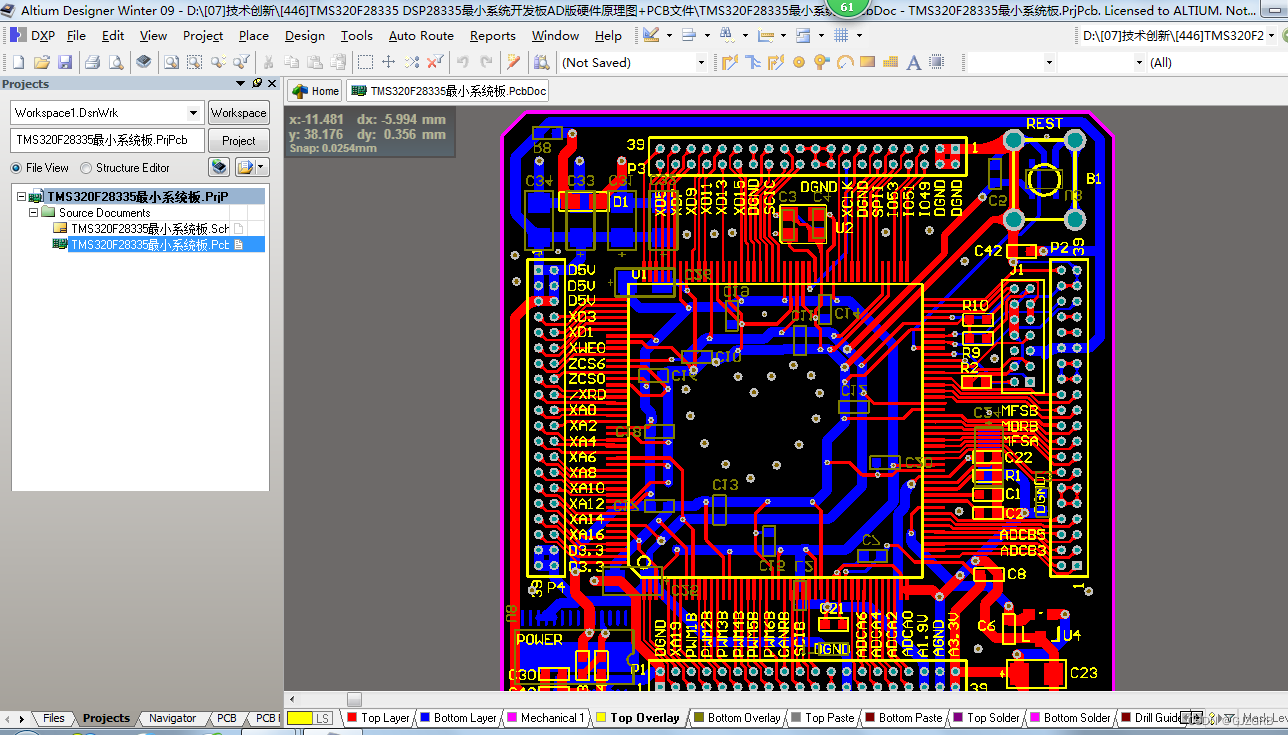The height and width of the screenshot is (735, 1288).
Task: Click the Grids icon in toolbar
Action: [x=841, y=35]
